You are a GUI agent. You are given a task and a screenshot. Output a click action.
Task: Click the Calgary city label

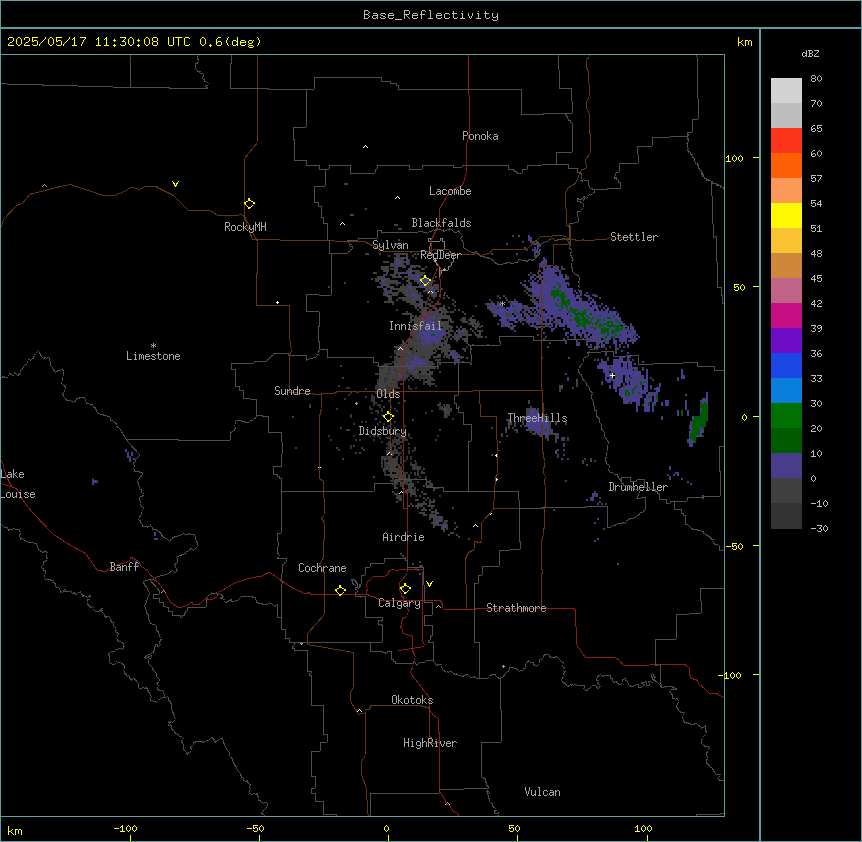click(399, 603)
